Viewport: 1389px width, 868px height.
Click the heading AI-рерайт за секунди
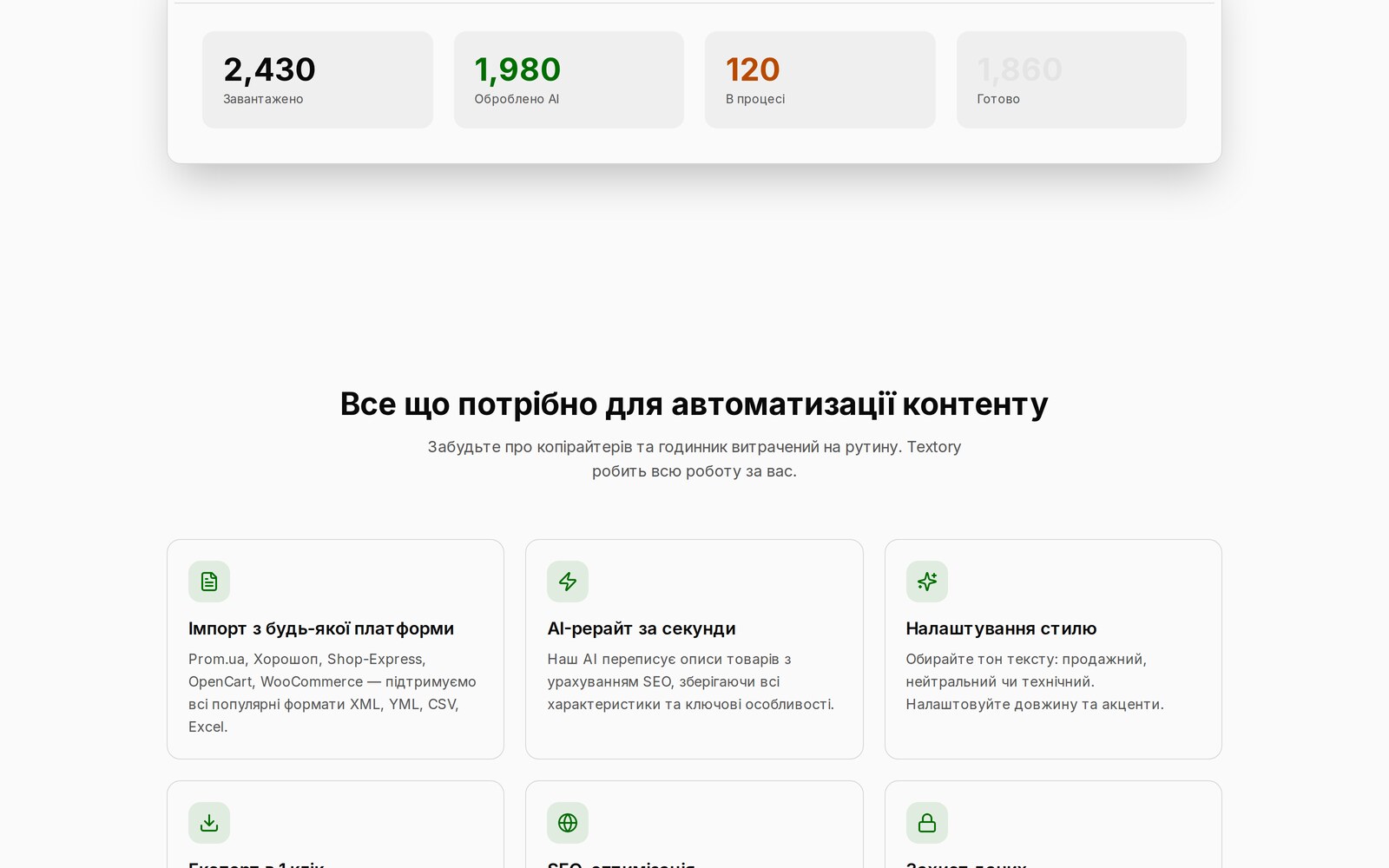[642, 628]
